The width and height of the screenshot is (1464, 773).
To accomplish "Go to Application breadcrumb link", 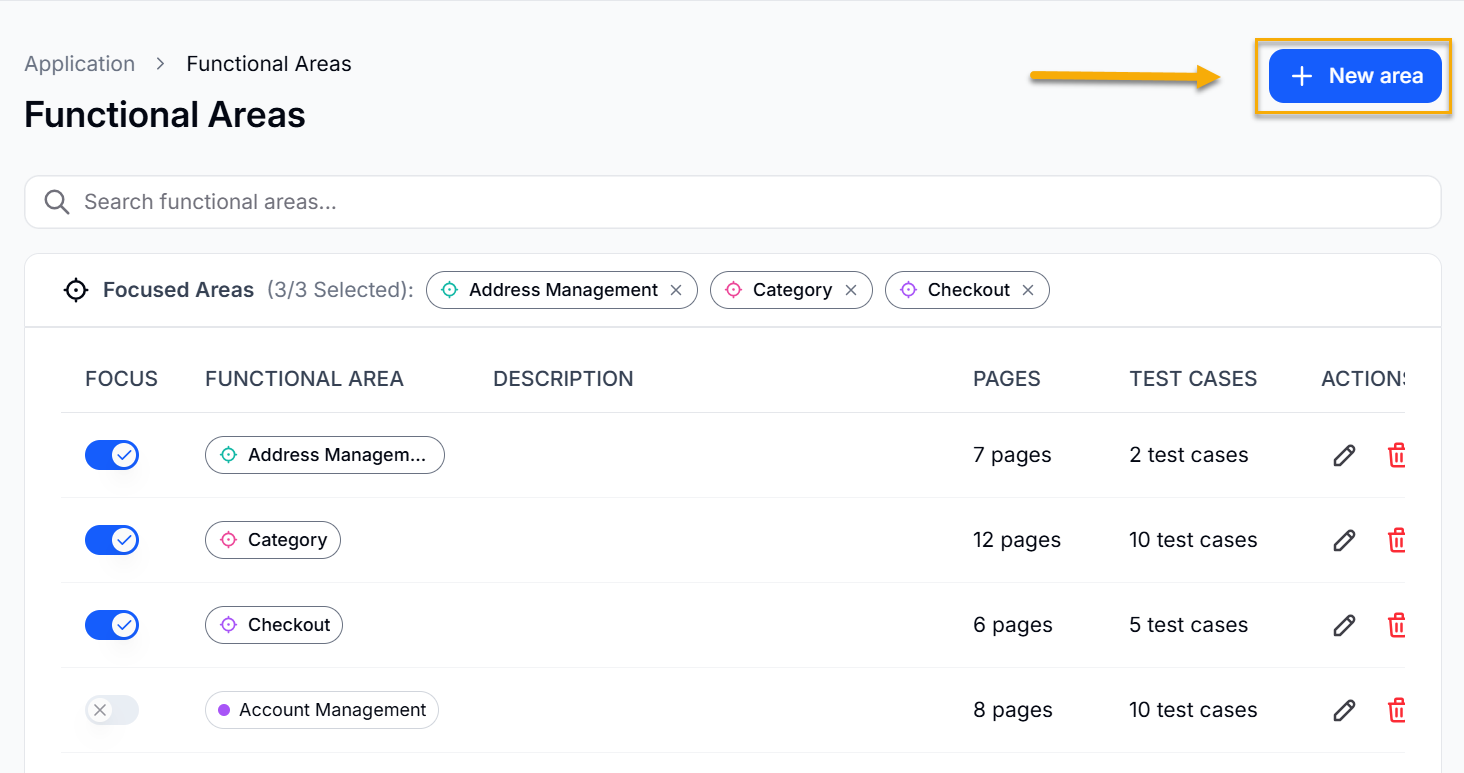I will 80,64.
